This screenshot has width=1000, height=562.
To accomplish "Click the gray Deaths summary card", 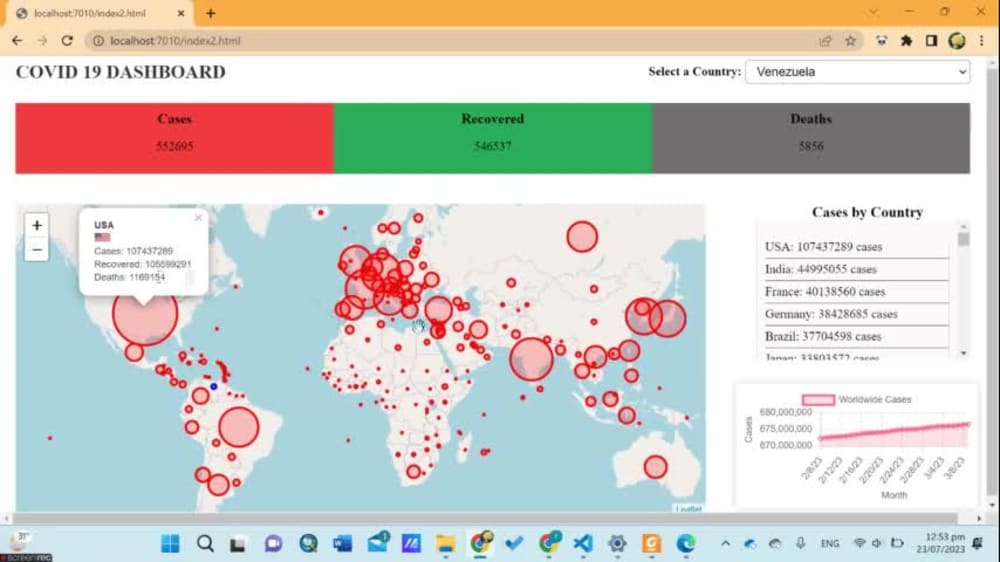I will tap(811, 138).
